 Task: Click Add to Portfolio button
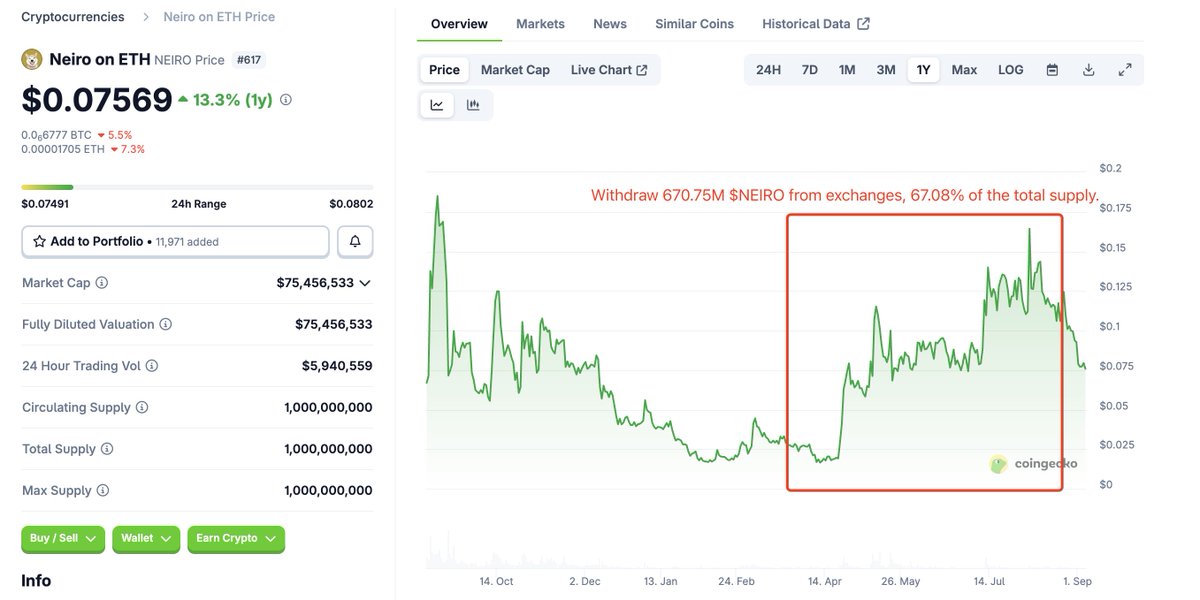tap(175, 242)
